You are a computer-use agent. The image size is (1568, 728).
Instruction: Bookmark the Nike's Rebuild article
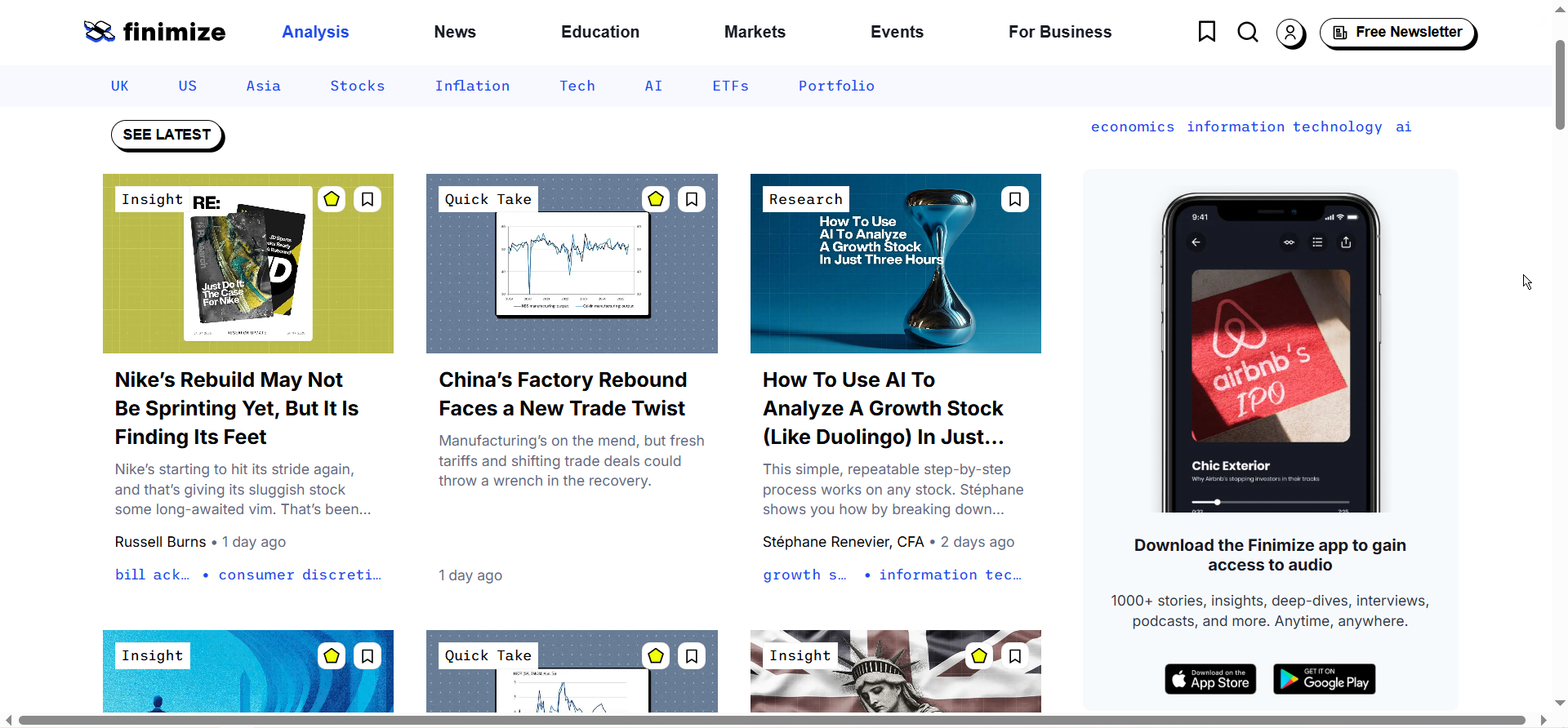click(367, 199)
